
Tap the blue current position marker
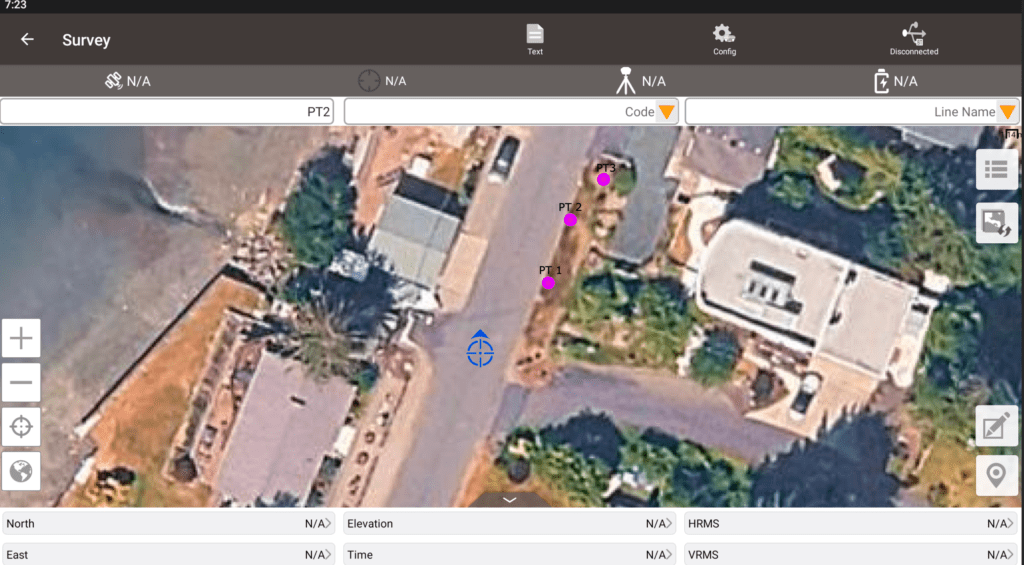pyautogui.click(x=480, y=349)
